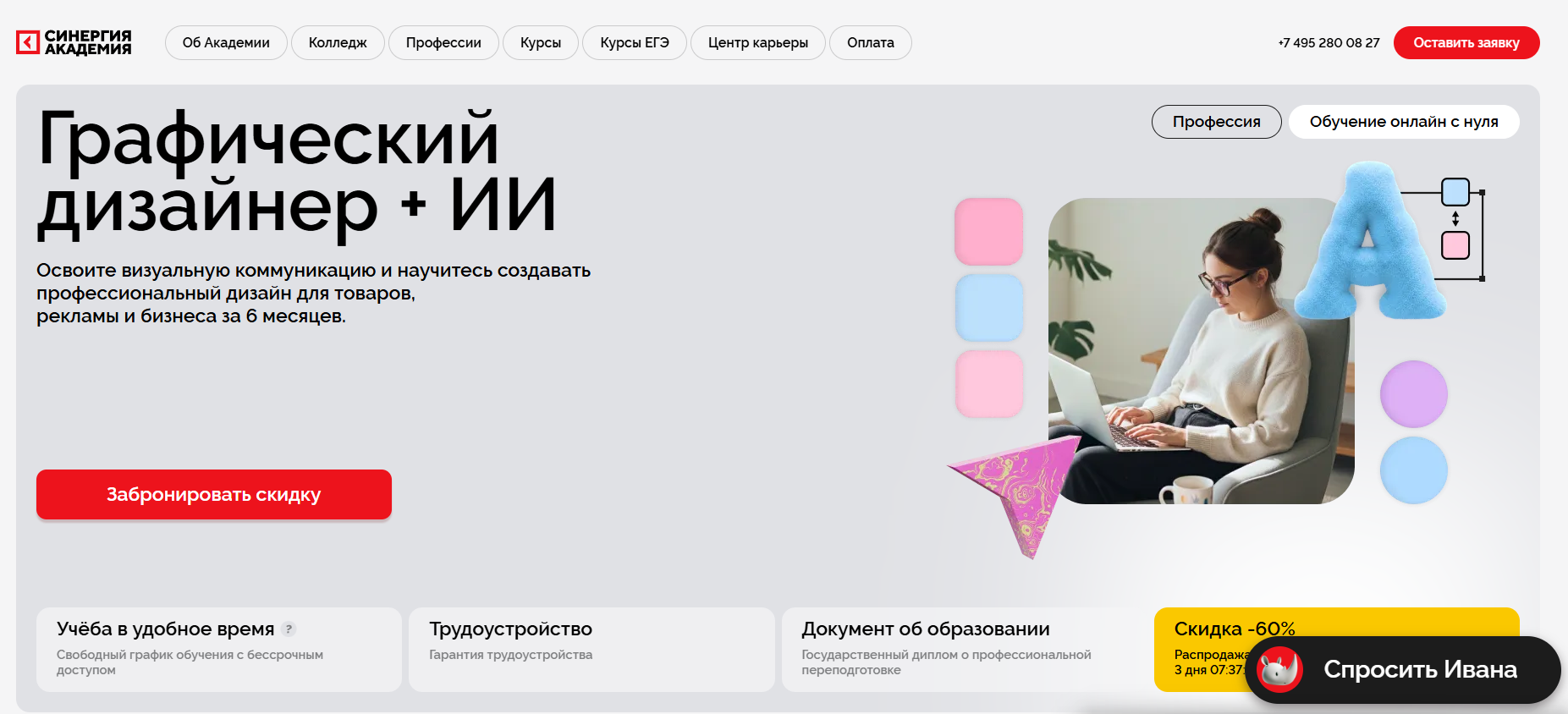Click the chat mascot avatar icon
1568x714 pixels.
click(x=1279, y=670)
